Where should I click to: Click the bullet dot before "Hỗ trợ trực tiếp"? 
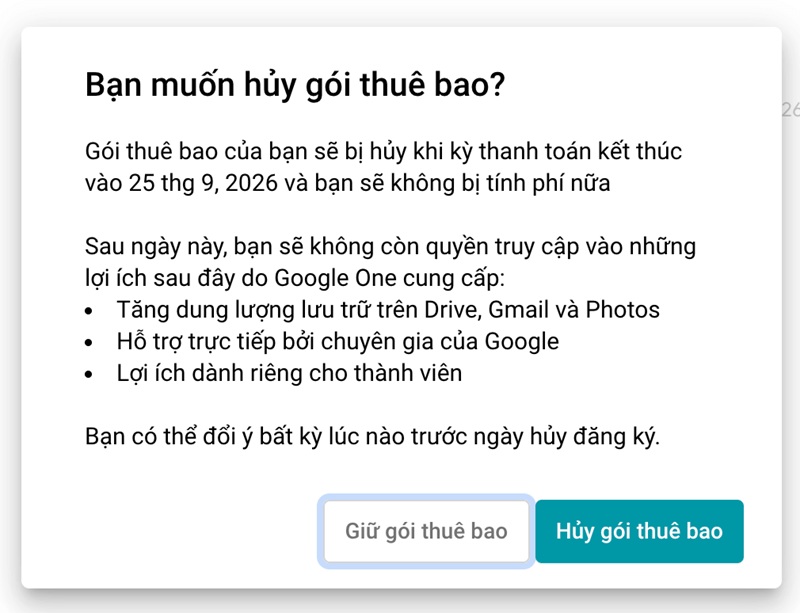coord(91,343)
